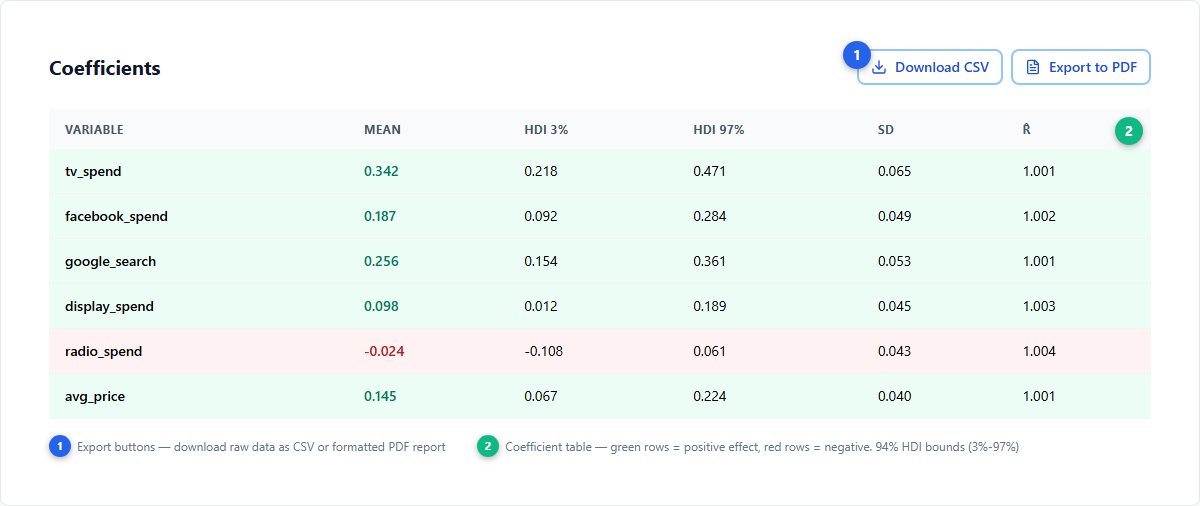Image resolution: width=1200 pixels, height=506 pixels.
Task: Click the R-hat value in avg_price row
Action: tap(1039, 396)
